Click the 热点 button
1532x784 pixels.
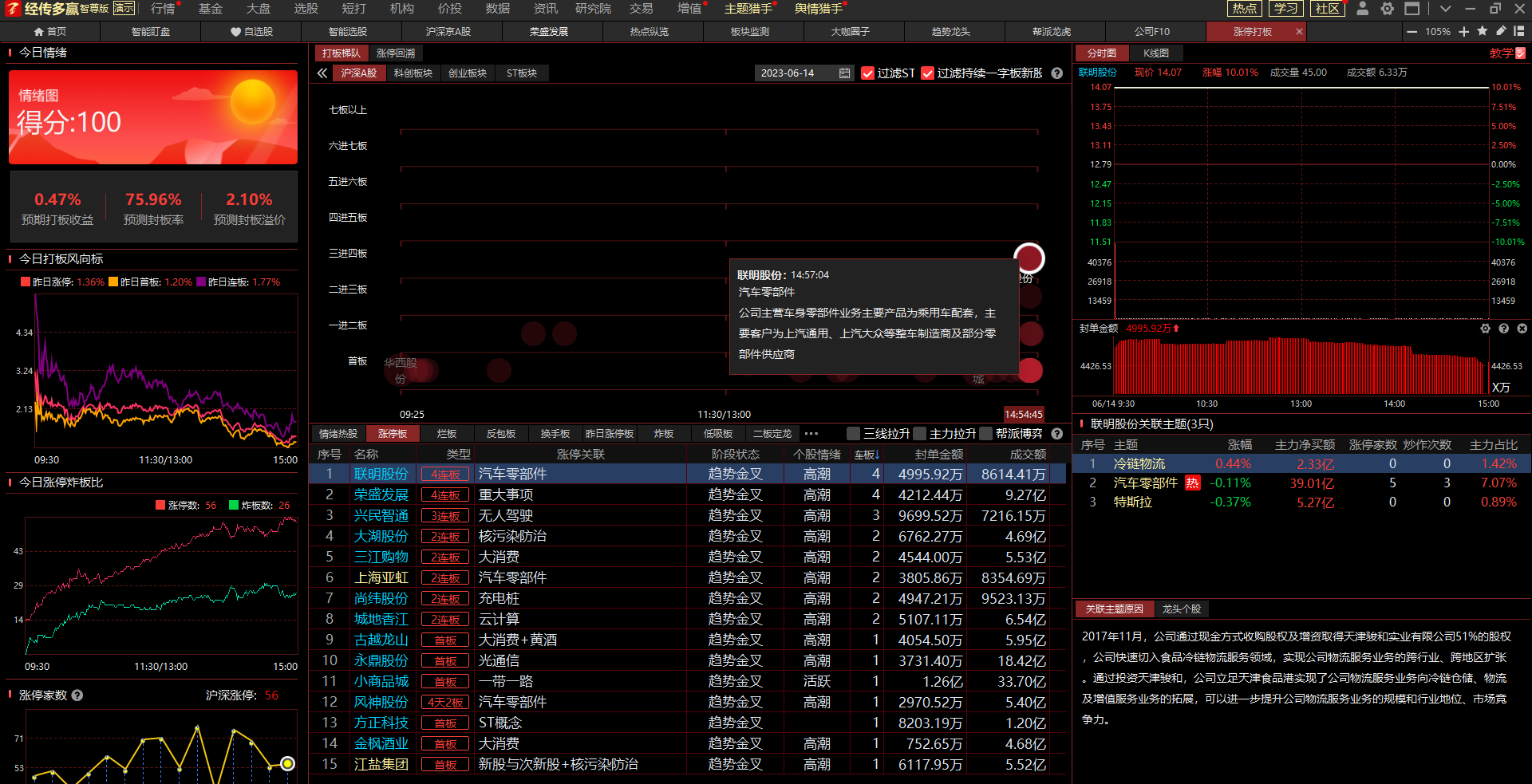1245,9
